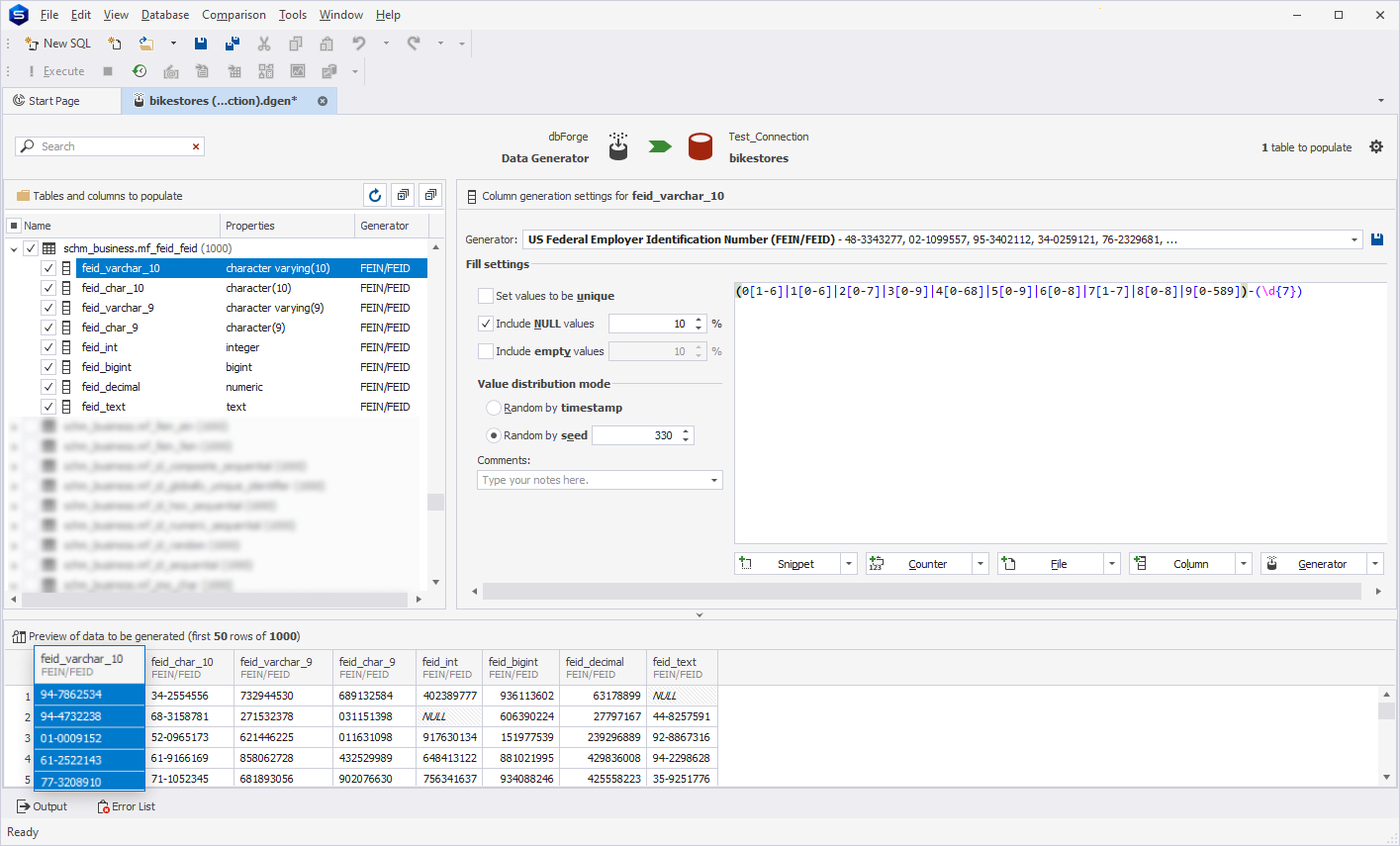Uncheck the feid_char_10 column checkbox
The height and width of the screenshot is (846, 1400).
pyautogui.click(x=47, y=288)
